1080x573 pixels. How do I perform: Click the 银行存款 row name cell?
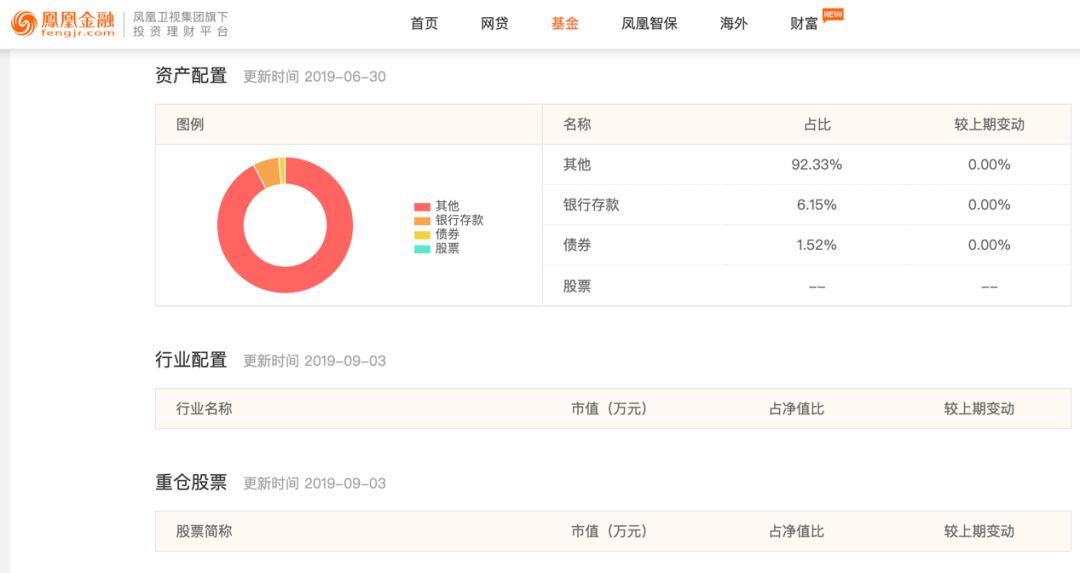[x=591, y=205]
